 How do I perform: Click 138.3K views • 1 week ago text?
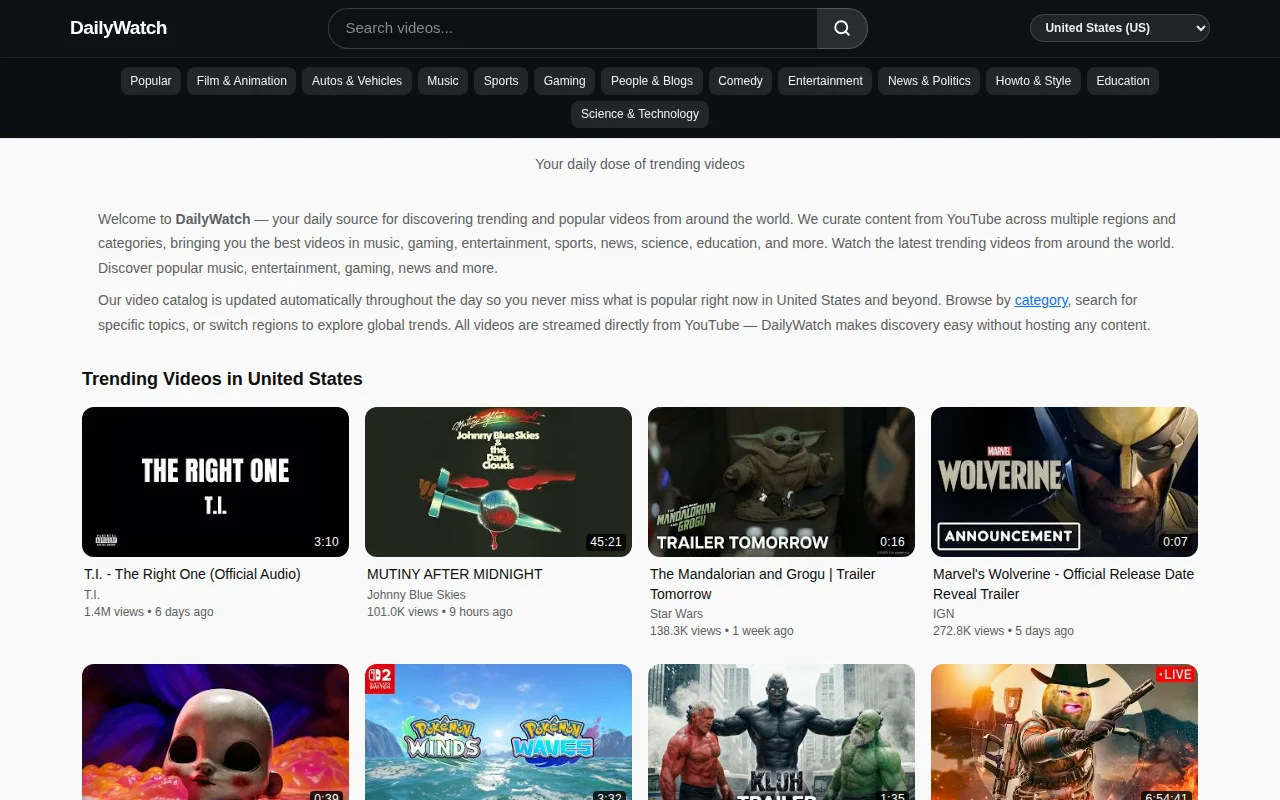(722, 631)
